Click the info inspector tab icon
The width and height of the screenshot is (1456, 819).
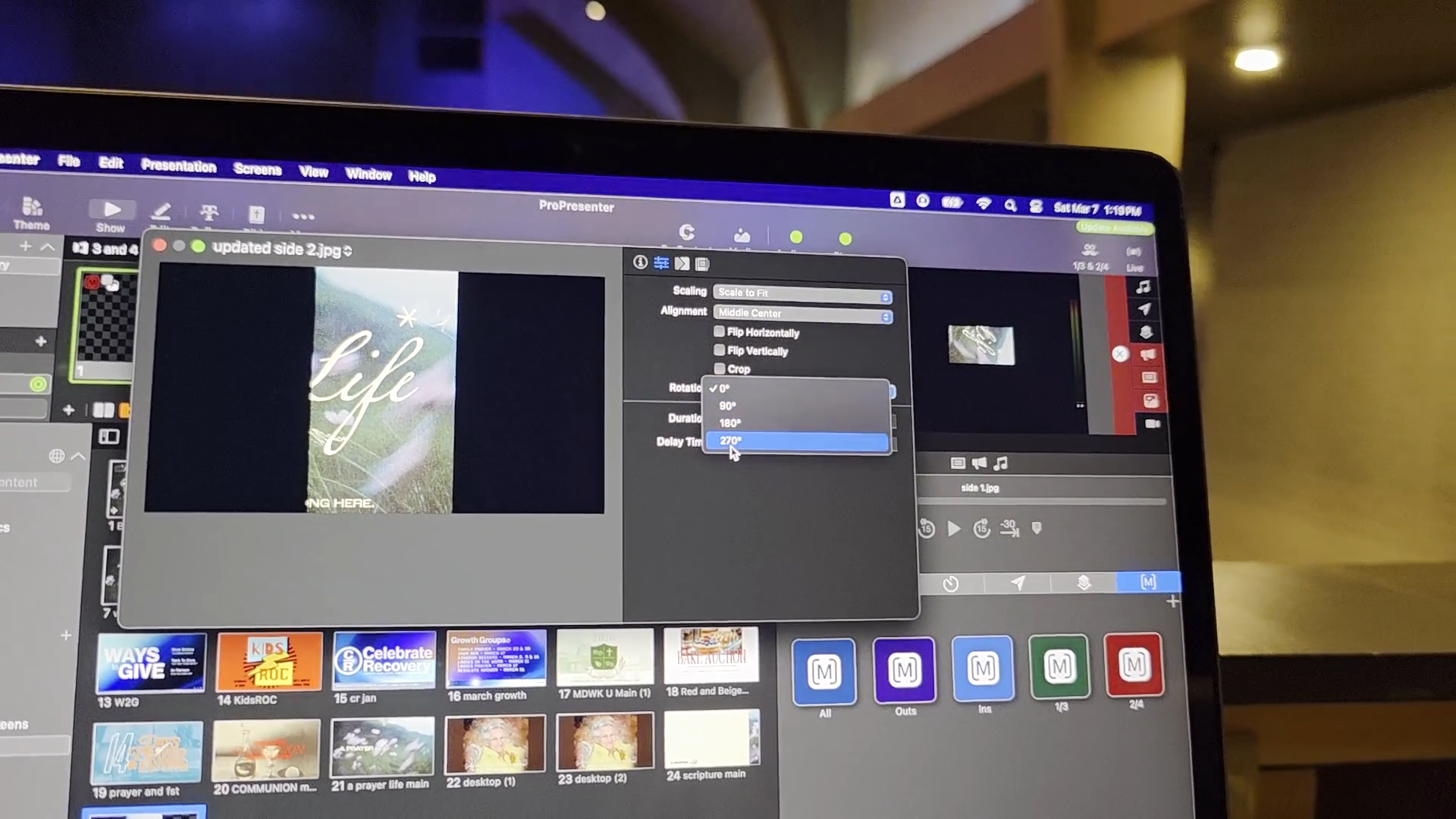tap(640, 262)
